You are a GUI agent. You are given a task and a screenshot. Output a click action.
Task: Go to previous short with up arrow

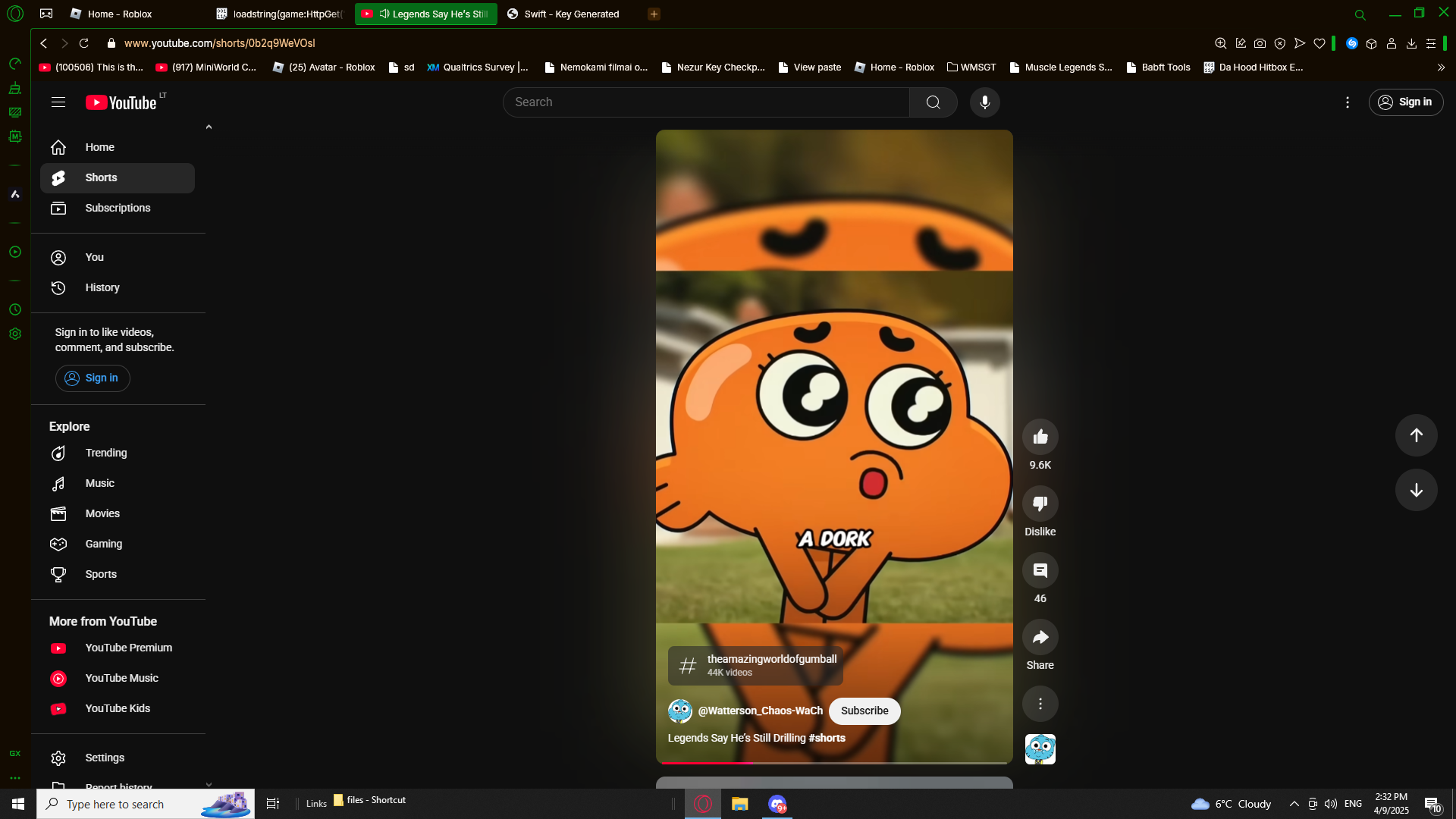[1416, 435]
